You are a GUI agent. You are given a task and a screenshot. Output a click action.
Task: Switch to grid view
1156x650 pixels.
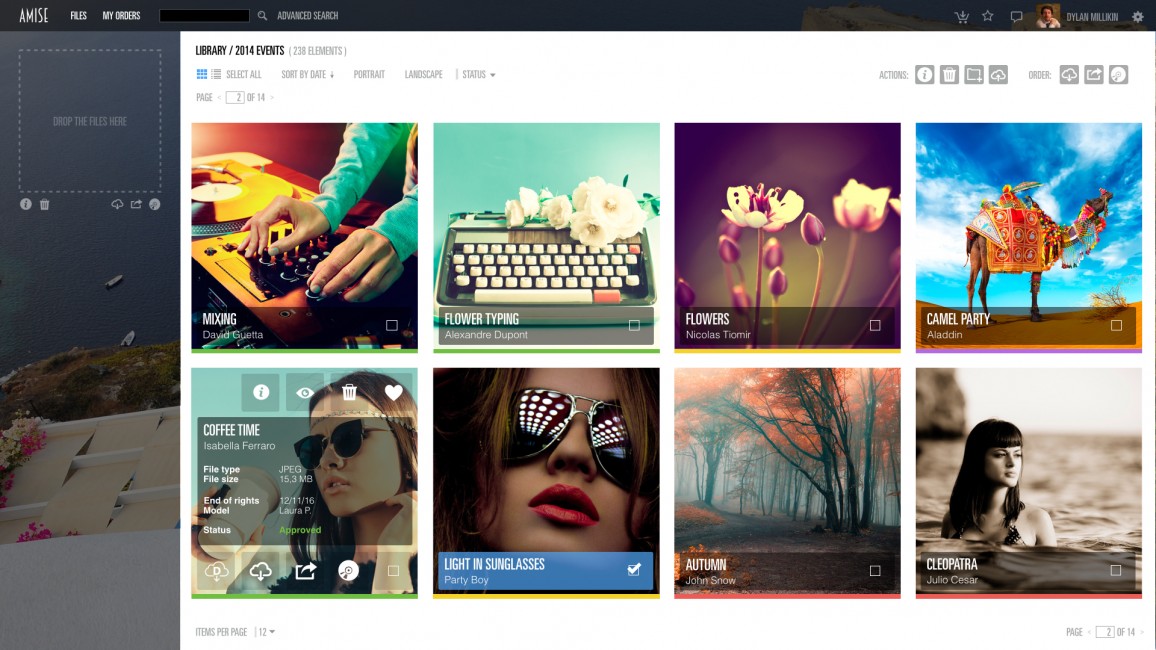(x=201, y=74)
